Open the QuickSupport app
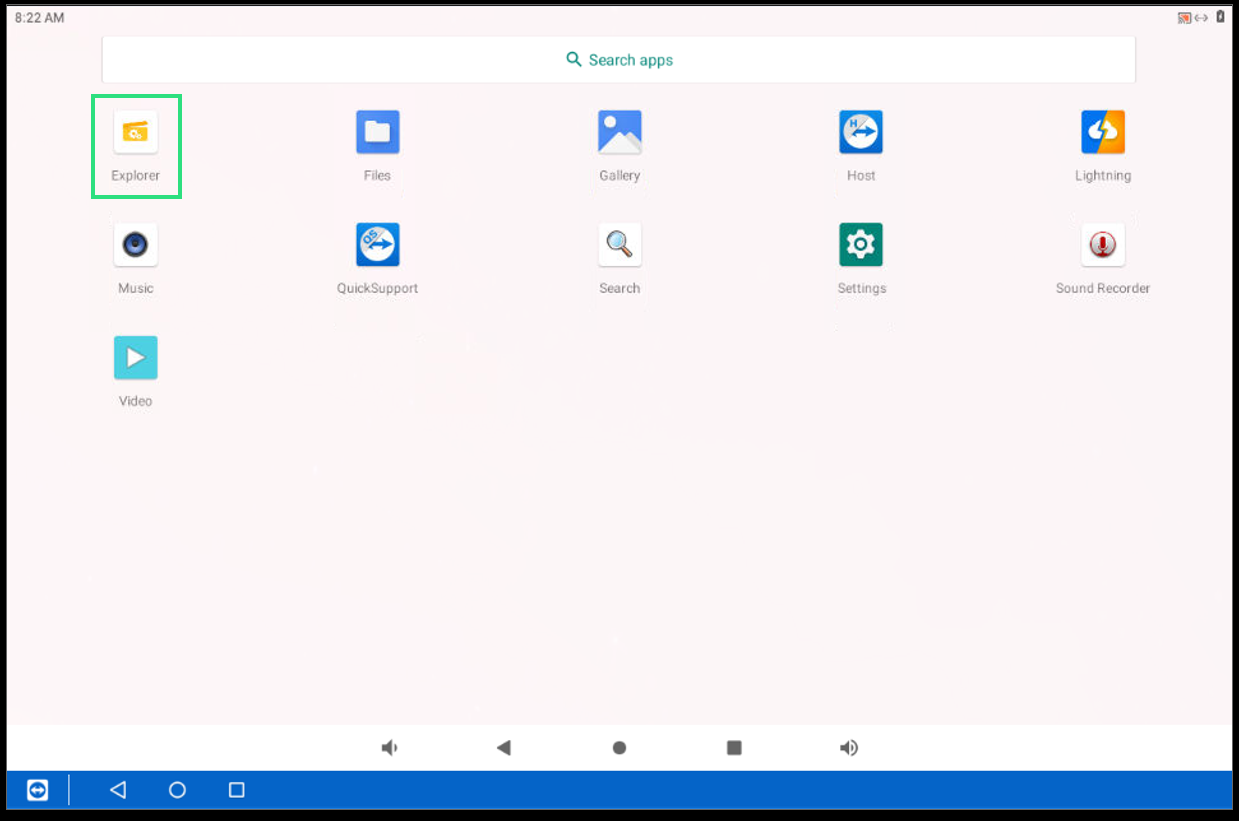 [377, 245]
